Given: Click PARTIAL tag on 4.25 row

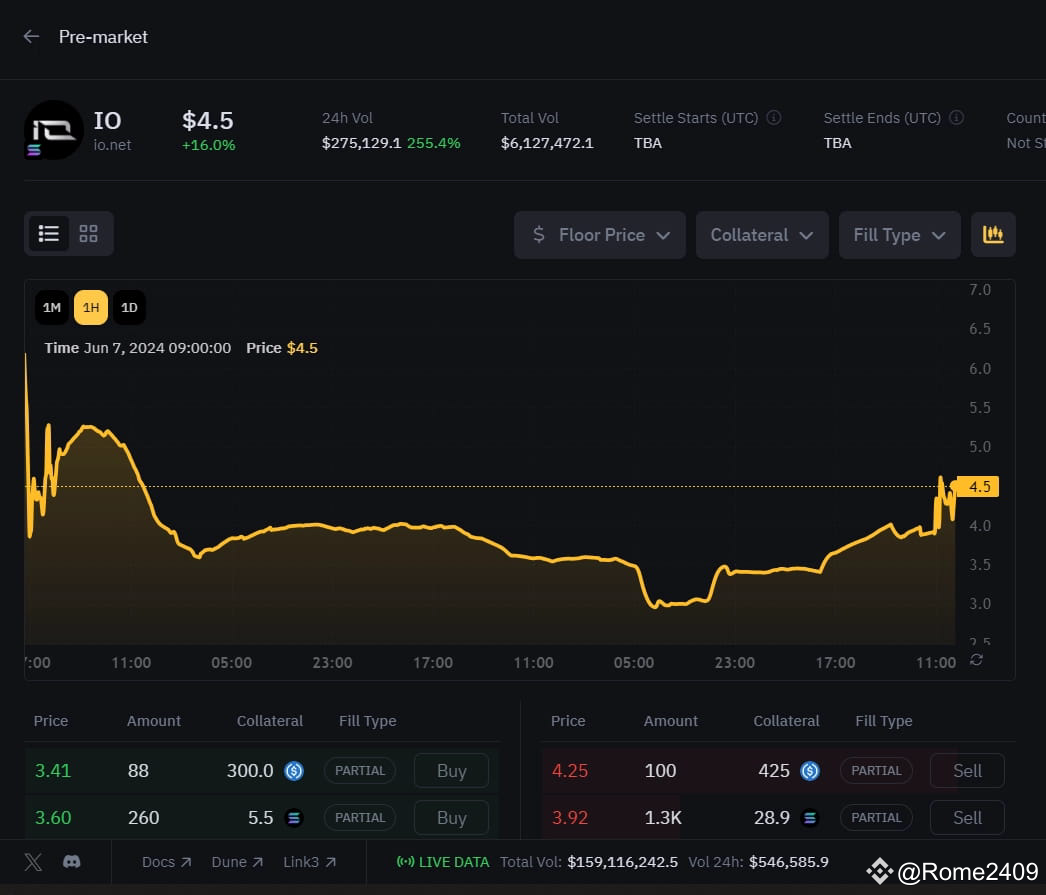Looking at the screenshot, I should coord(876,771).
